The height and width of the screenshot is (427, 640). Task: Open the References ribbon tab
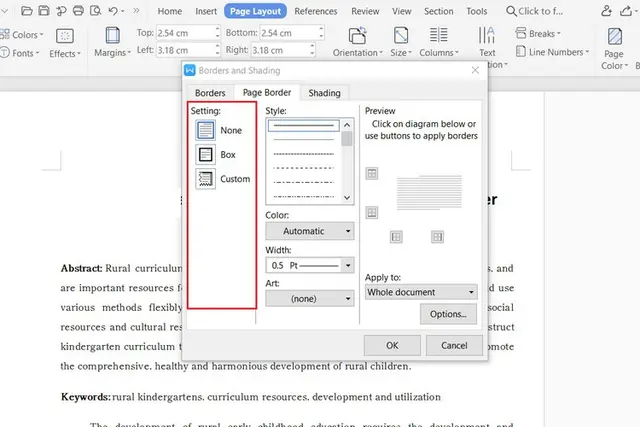pos(316,11)
